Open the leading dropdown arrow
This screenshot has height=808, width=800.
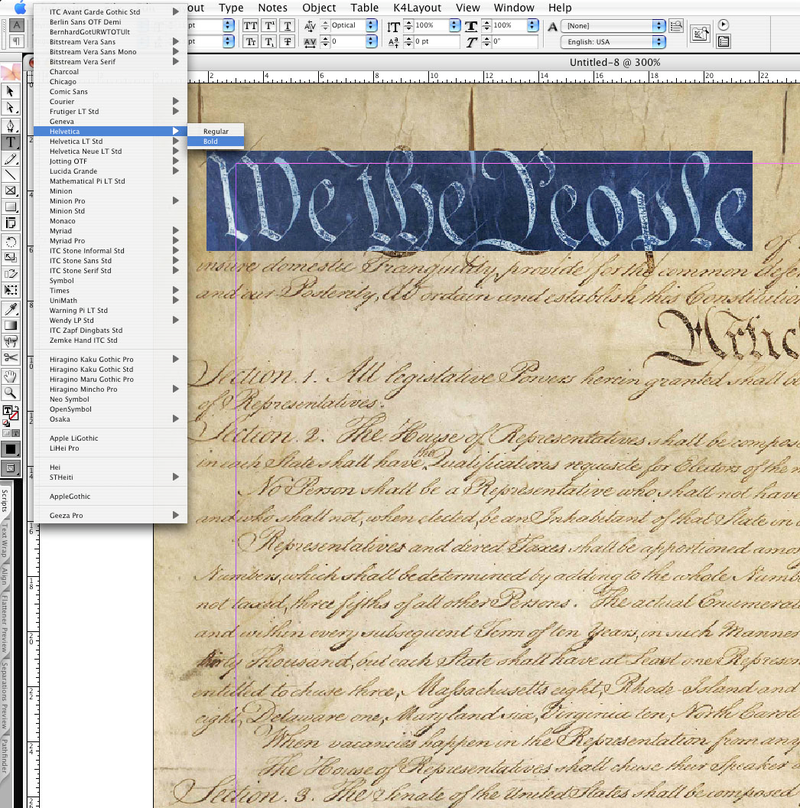(x=228, y=41)
